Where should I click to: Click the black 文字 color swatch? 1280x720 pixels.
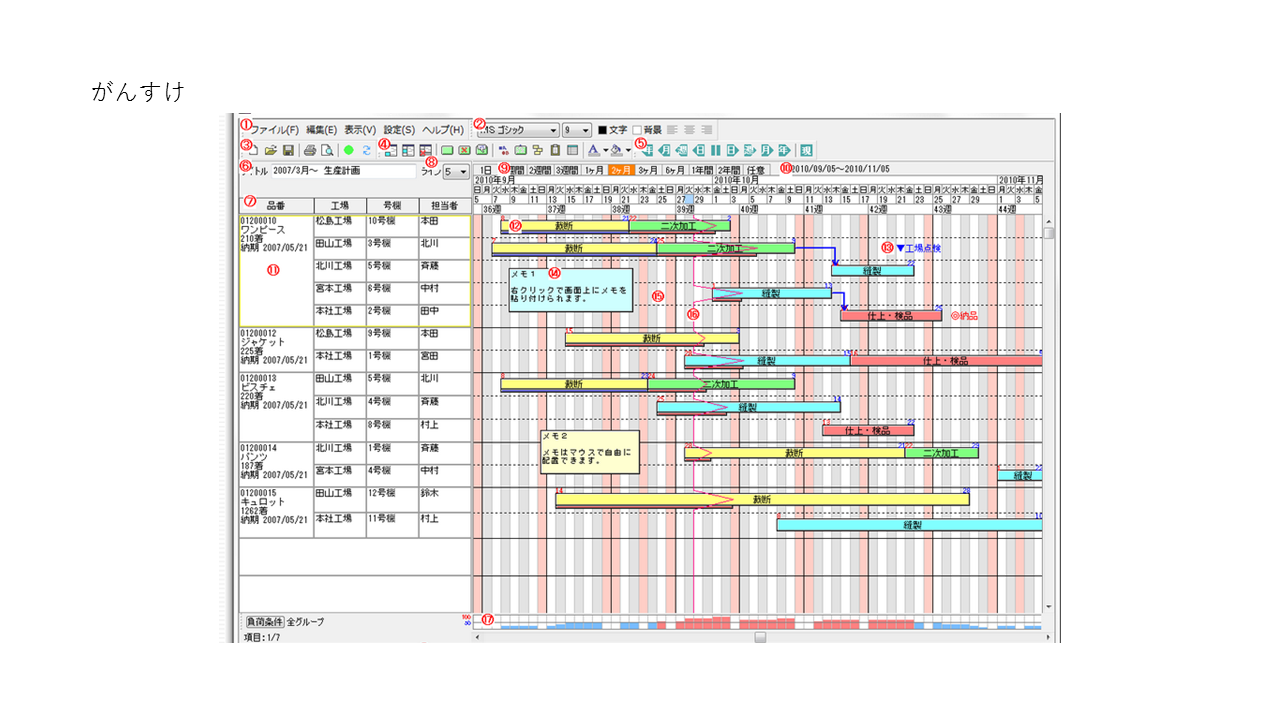(602, 129)
